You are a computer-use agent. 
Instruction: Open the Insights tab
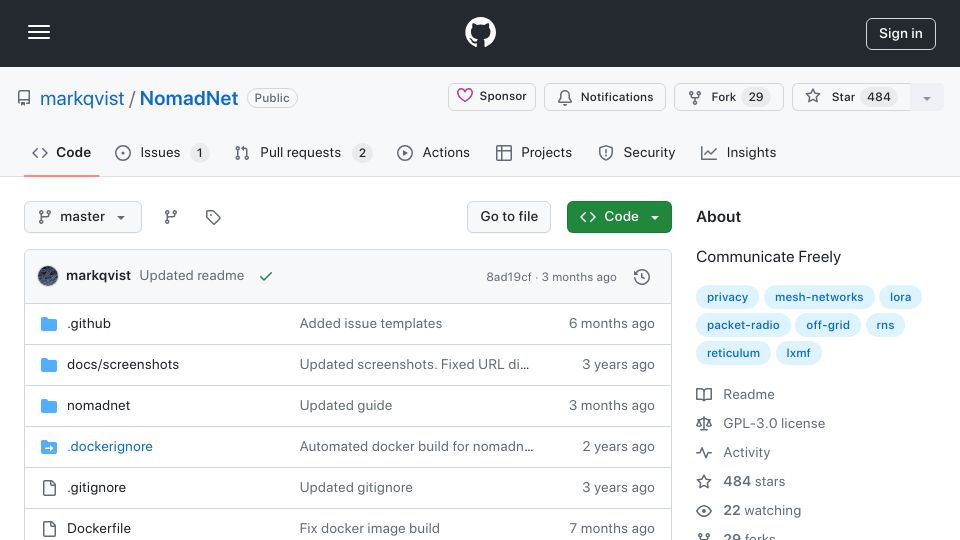coord(738,152)
